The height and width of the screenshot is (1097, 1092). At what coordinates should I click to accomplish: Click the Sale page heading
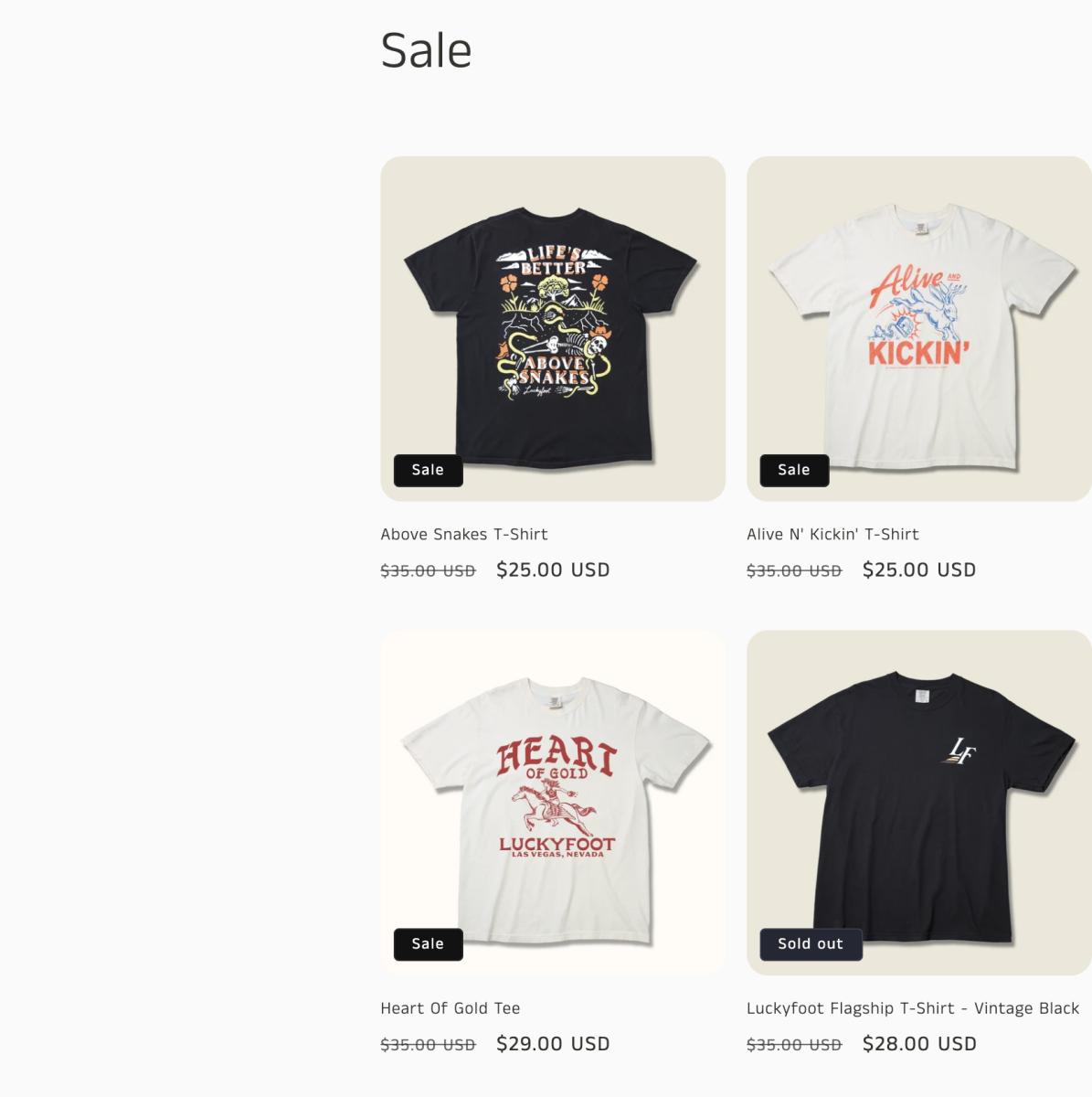(426, 50)
